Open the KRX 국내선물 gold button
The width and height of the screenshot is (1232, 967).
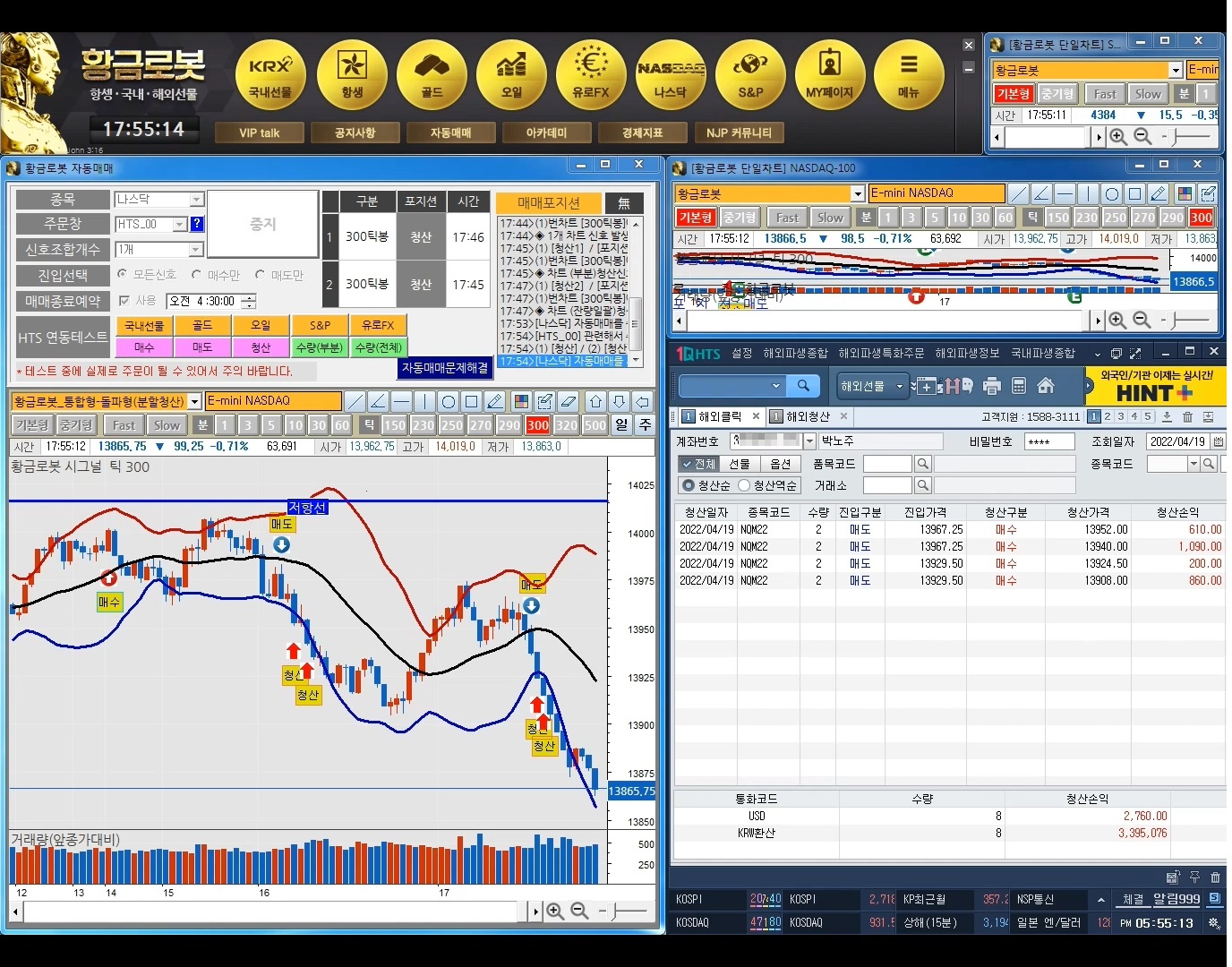270,74
